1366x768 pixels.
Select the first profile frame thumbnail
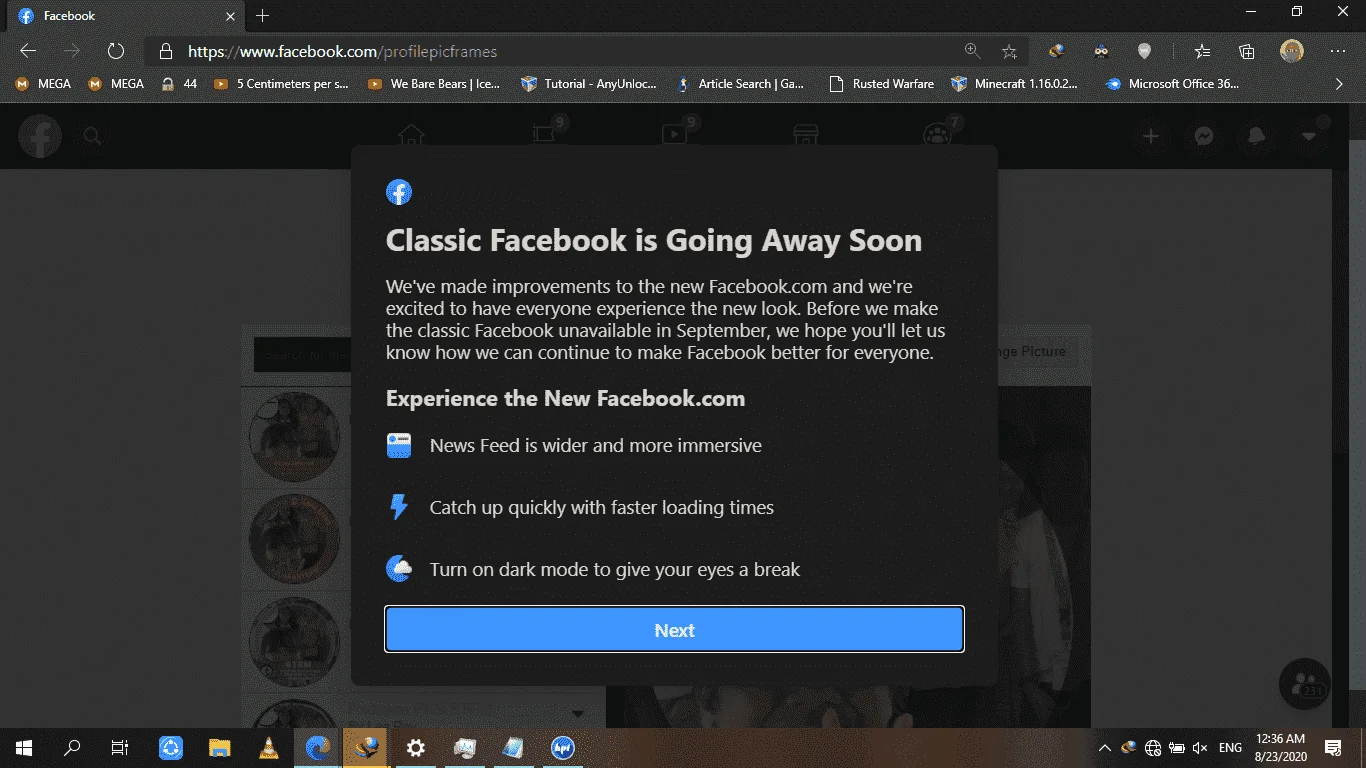pyautogui.click(x=295, y=436)
